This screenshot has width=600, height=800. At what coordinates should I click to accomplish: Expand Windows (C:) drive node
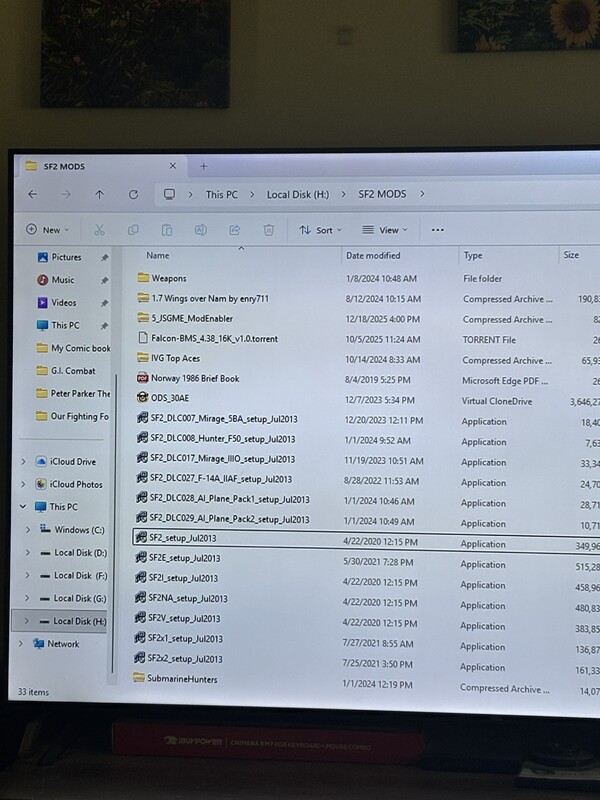(x=28, y=530)
